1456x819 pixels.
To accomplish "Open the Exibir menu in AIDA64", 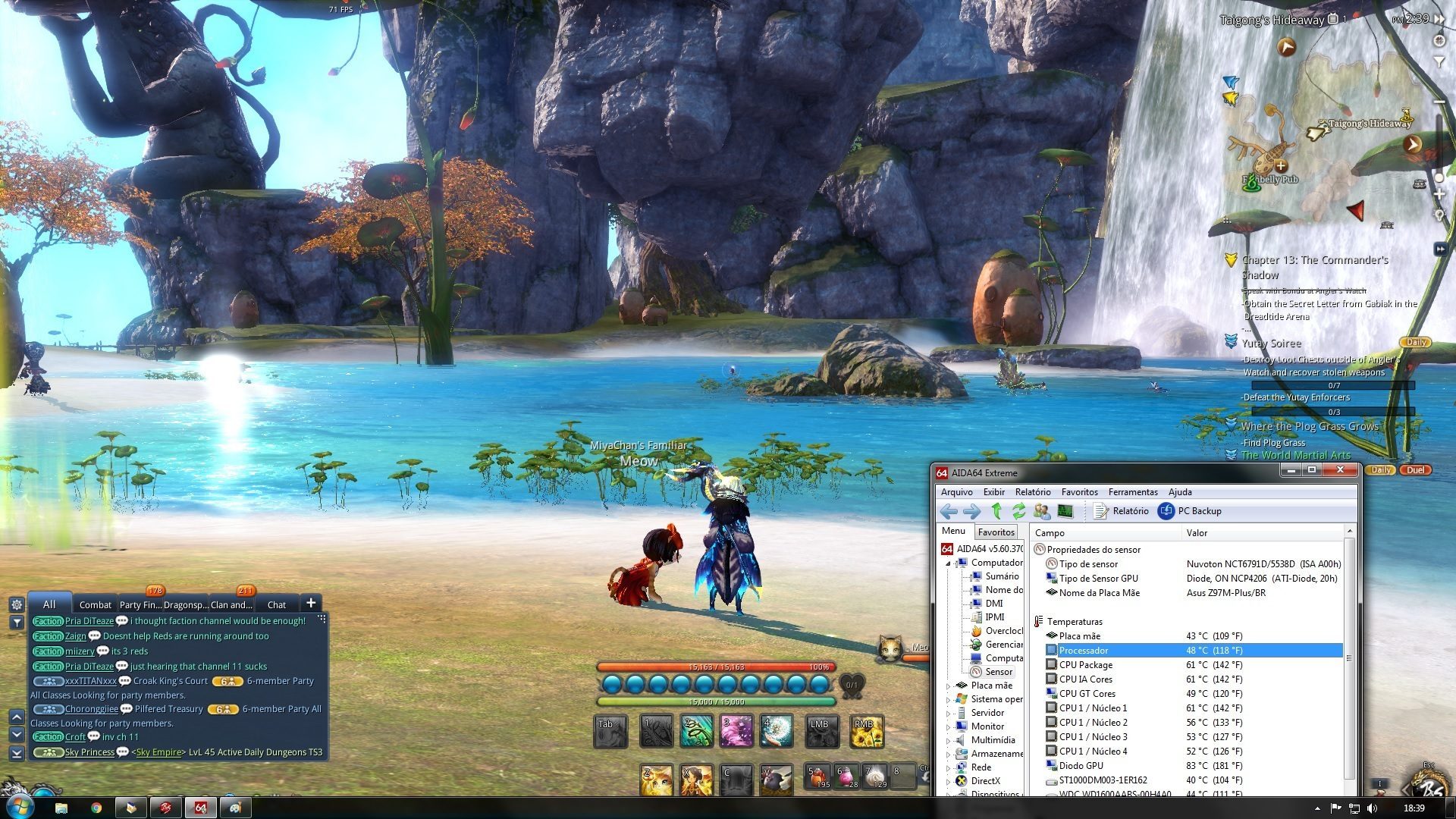I will click(993, 492).
